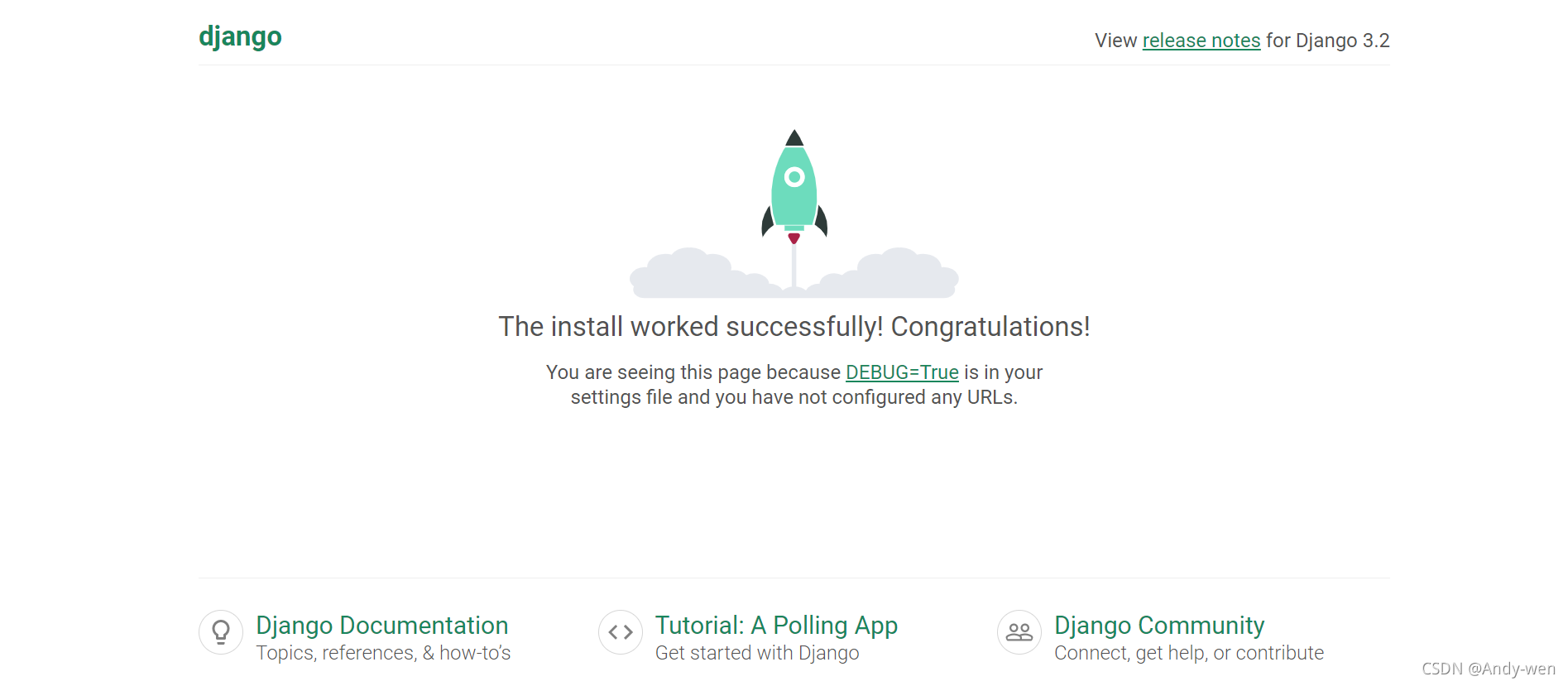
Task: Click the django logo in the header
Action: [x=240, y=37]
